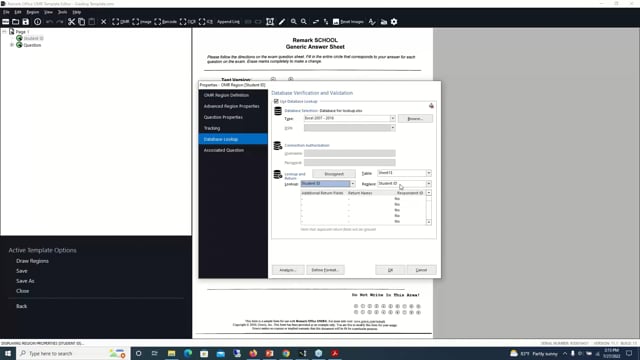Click Draw Regions in Active Template Options
The height and width of the screenshot is (360, 640).
[32, 261]
